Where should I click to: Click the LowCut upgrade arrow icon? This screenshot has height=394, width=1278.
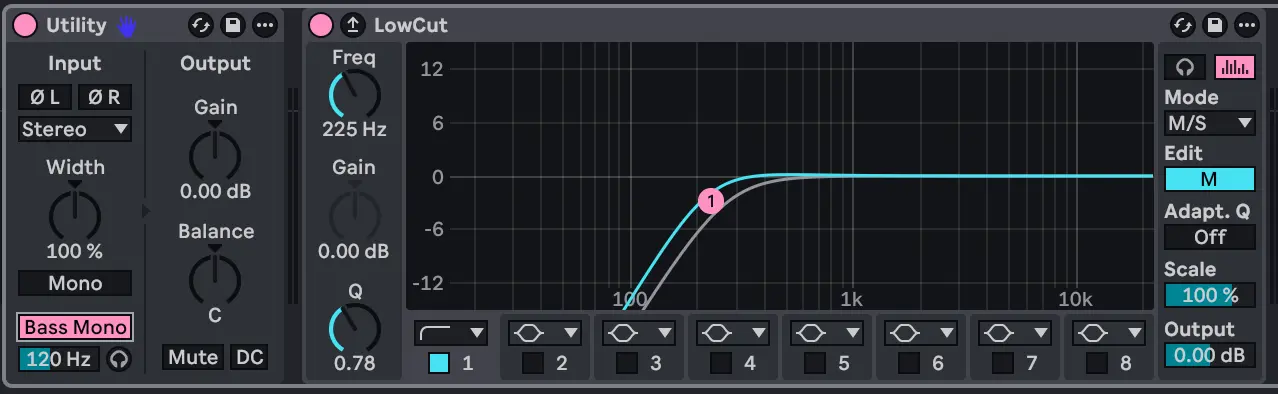[353, 25]
